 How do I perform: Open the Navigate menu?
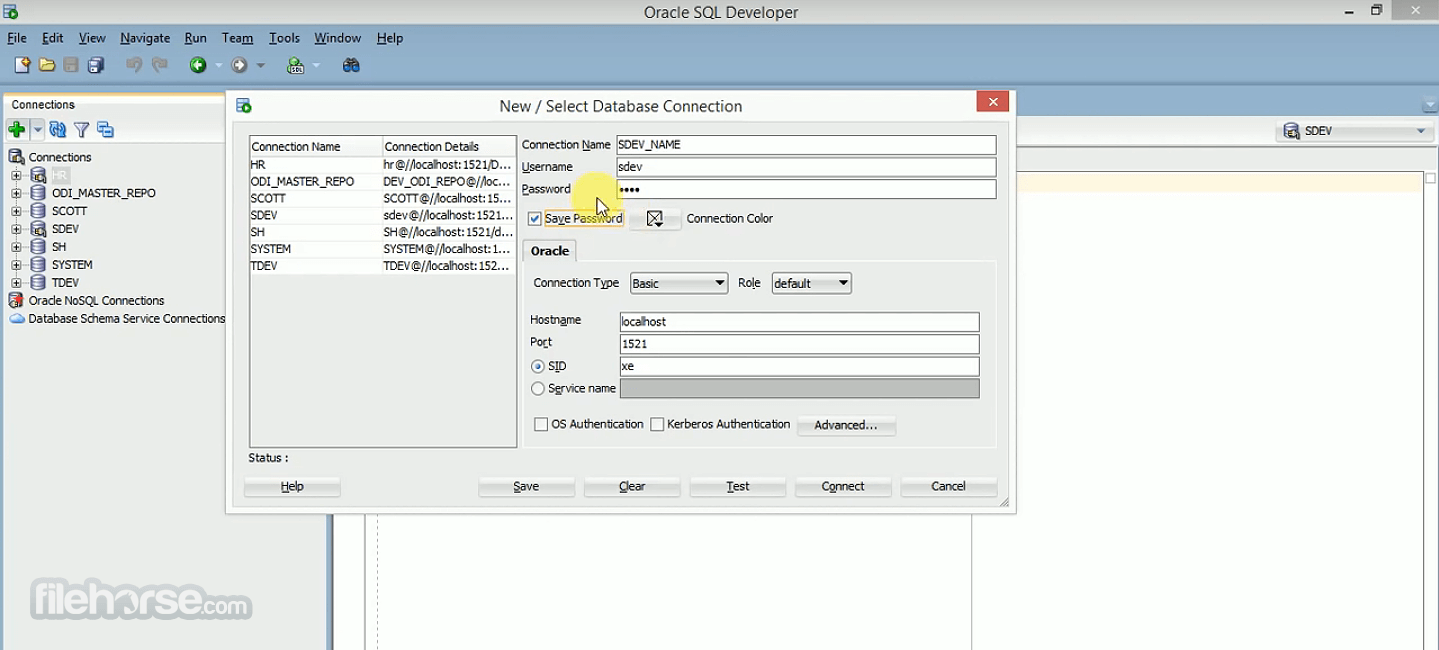[145, 38]
